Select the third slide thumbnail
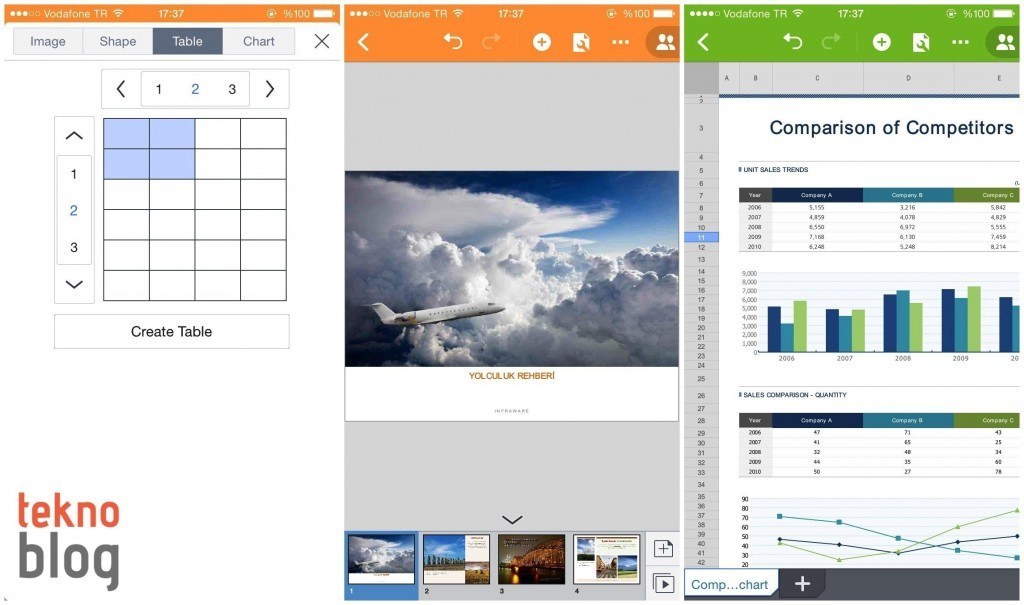This screenshot has height=605, width=1024. click(531, 559)
